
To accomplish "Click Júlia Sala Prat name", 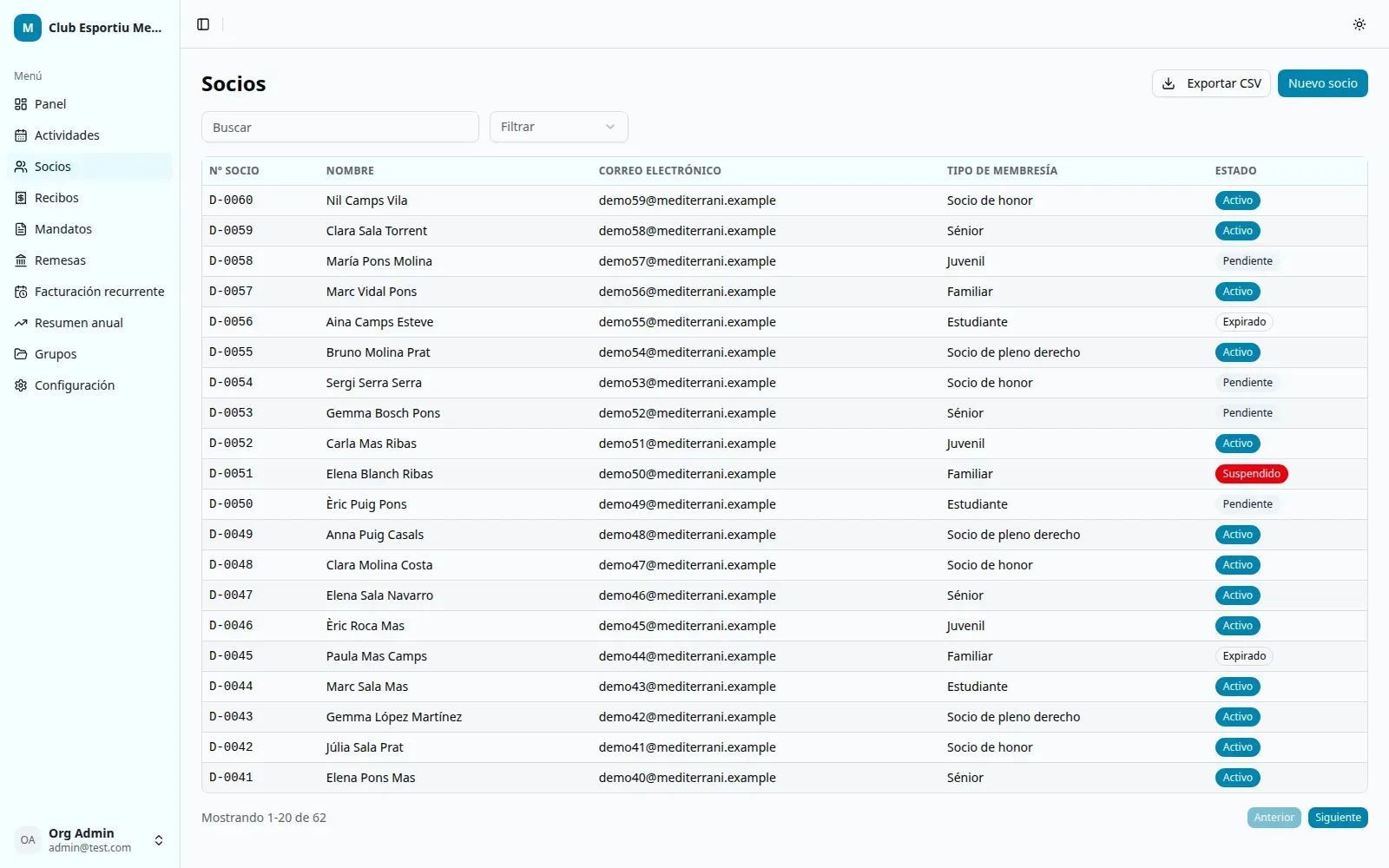I will point(365,747).
